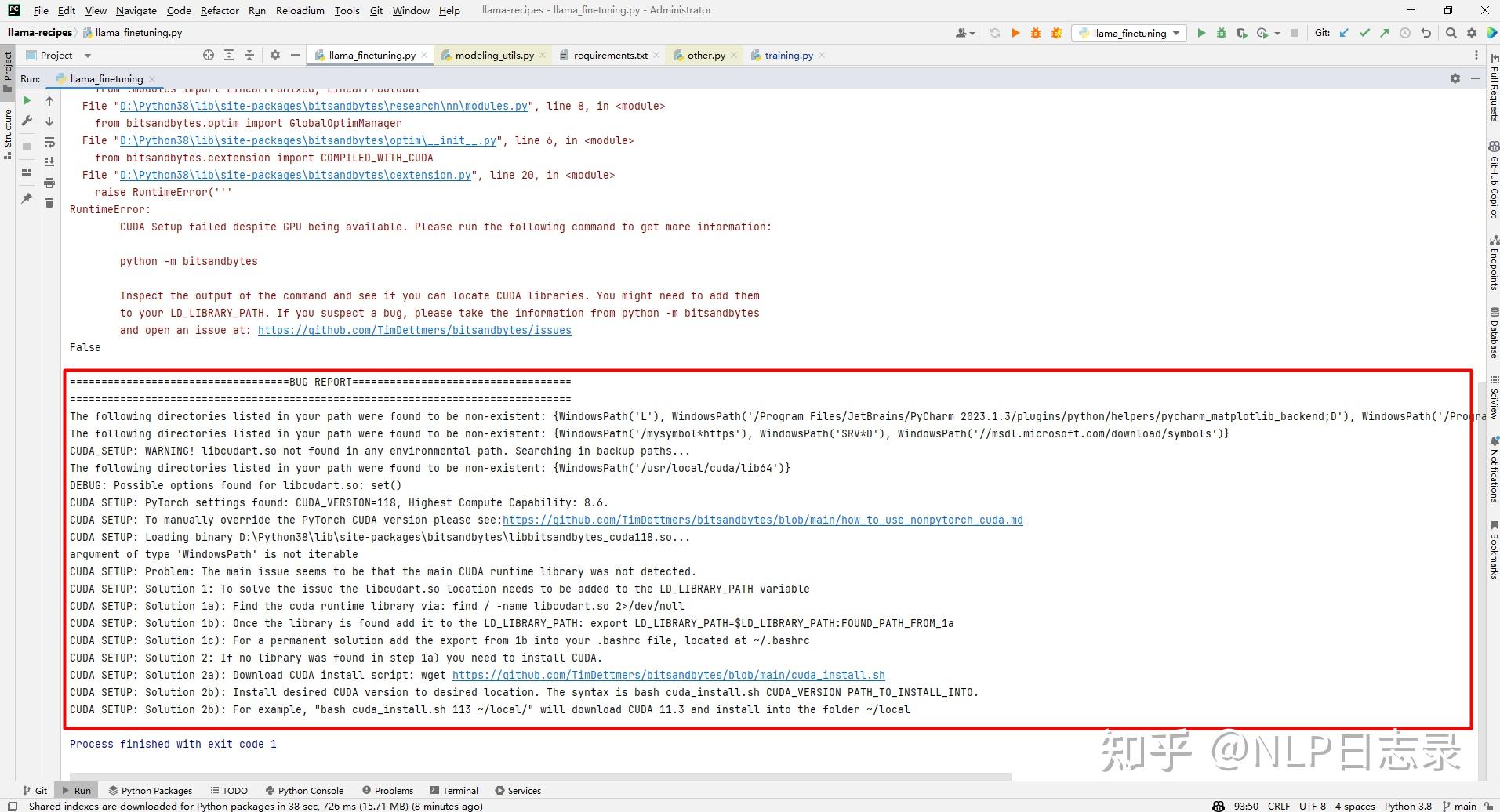This screenshot has height=812, width=1500.
Task: Open Reloadium menu
Action: (x=300, y=10)
